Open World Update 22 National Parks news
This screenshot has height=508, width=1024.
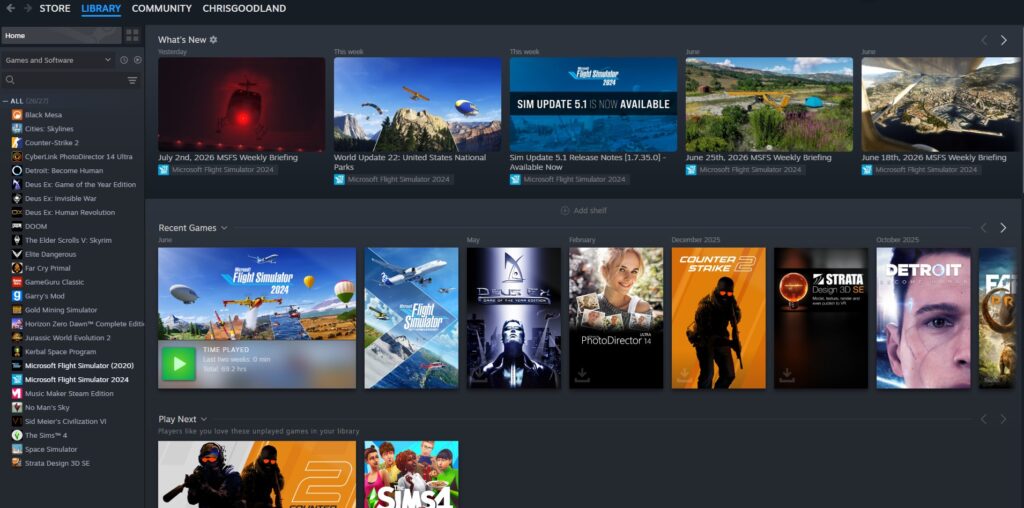pyautogui.click(x=417, y=104)
